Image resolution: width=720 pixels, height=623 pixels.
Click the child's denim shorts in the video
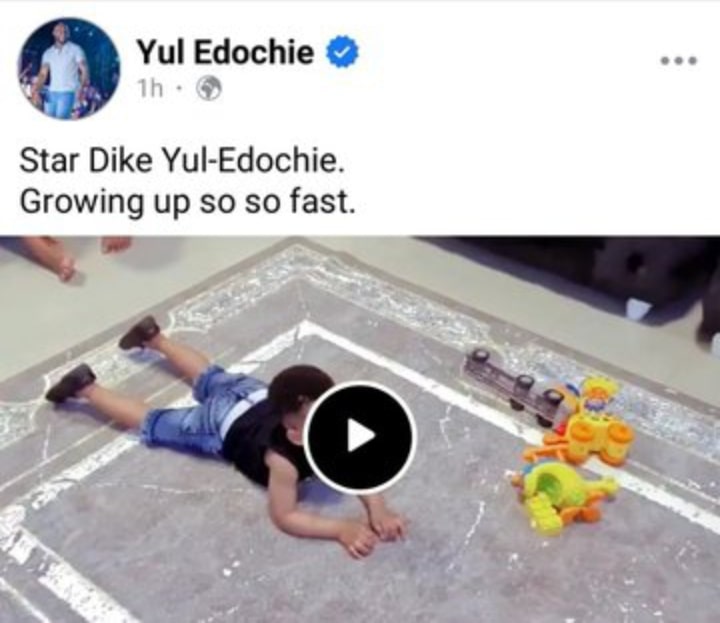[x=202, y=410]
